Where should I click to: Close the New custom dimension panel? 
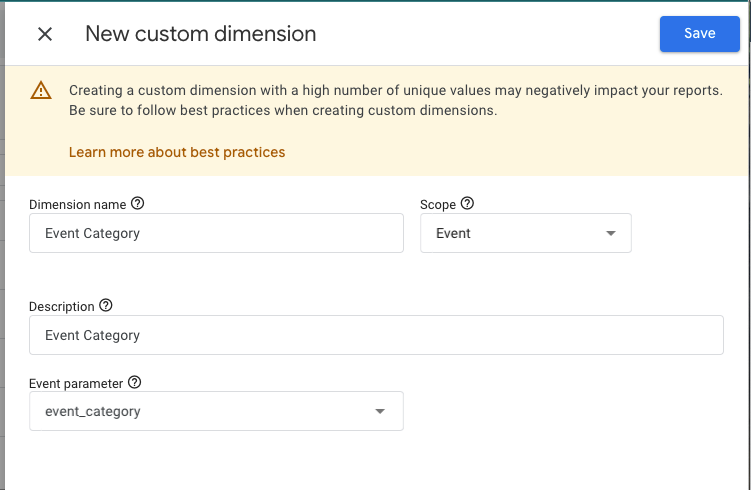click(x=45, y=34)
